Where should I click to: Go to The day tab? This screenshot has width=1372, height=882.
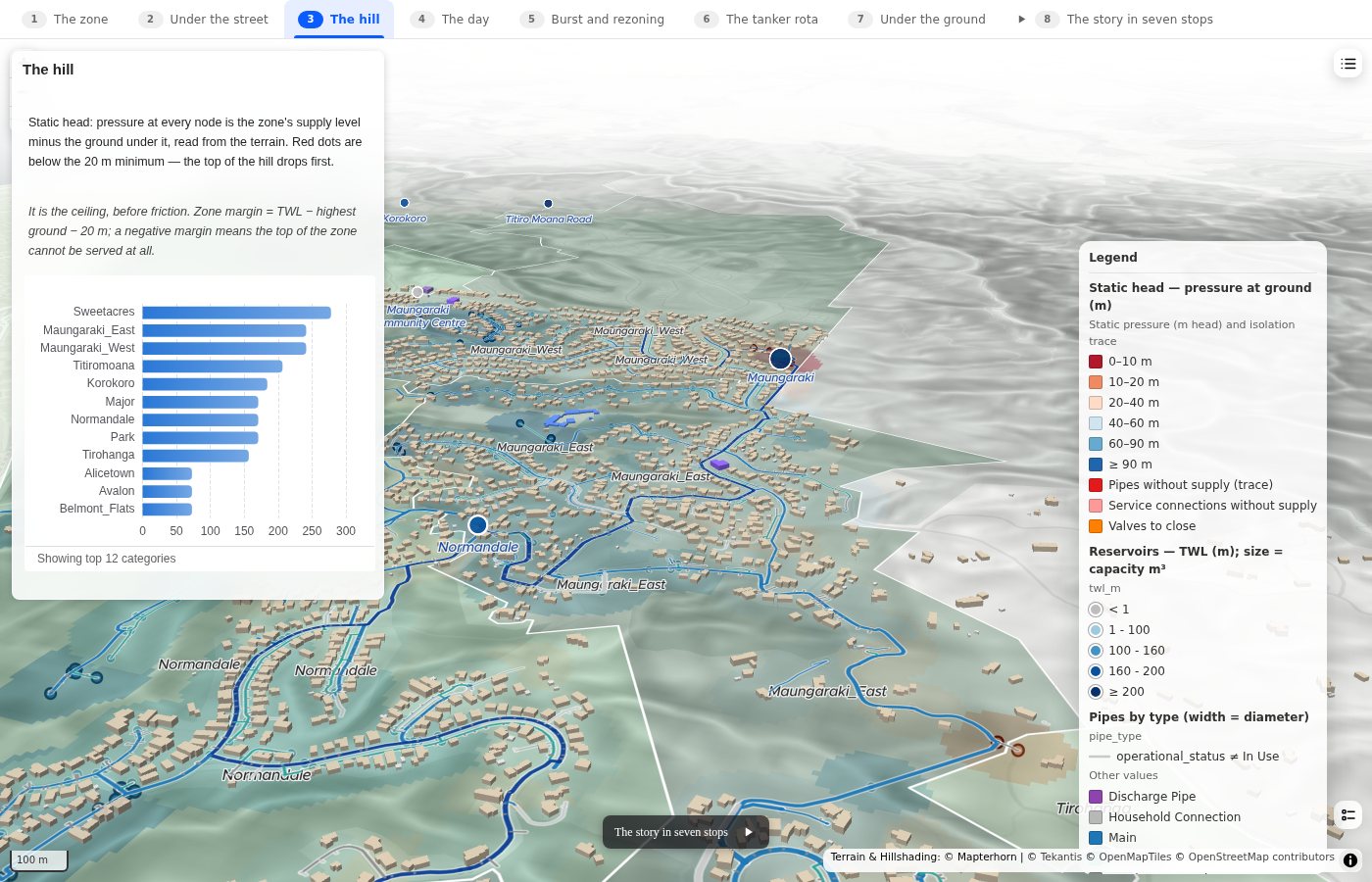pyautogui.click(x=450, y=19)
